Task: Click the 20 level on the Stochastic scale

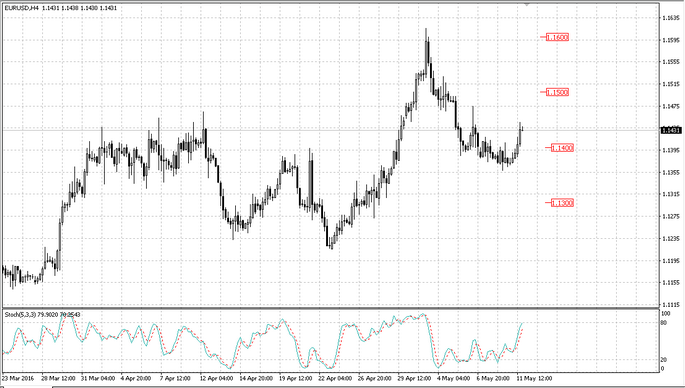Action: [664, 360]
